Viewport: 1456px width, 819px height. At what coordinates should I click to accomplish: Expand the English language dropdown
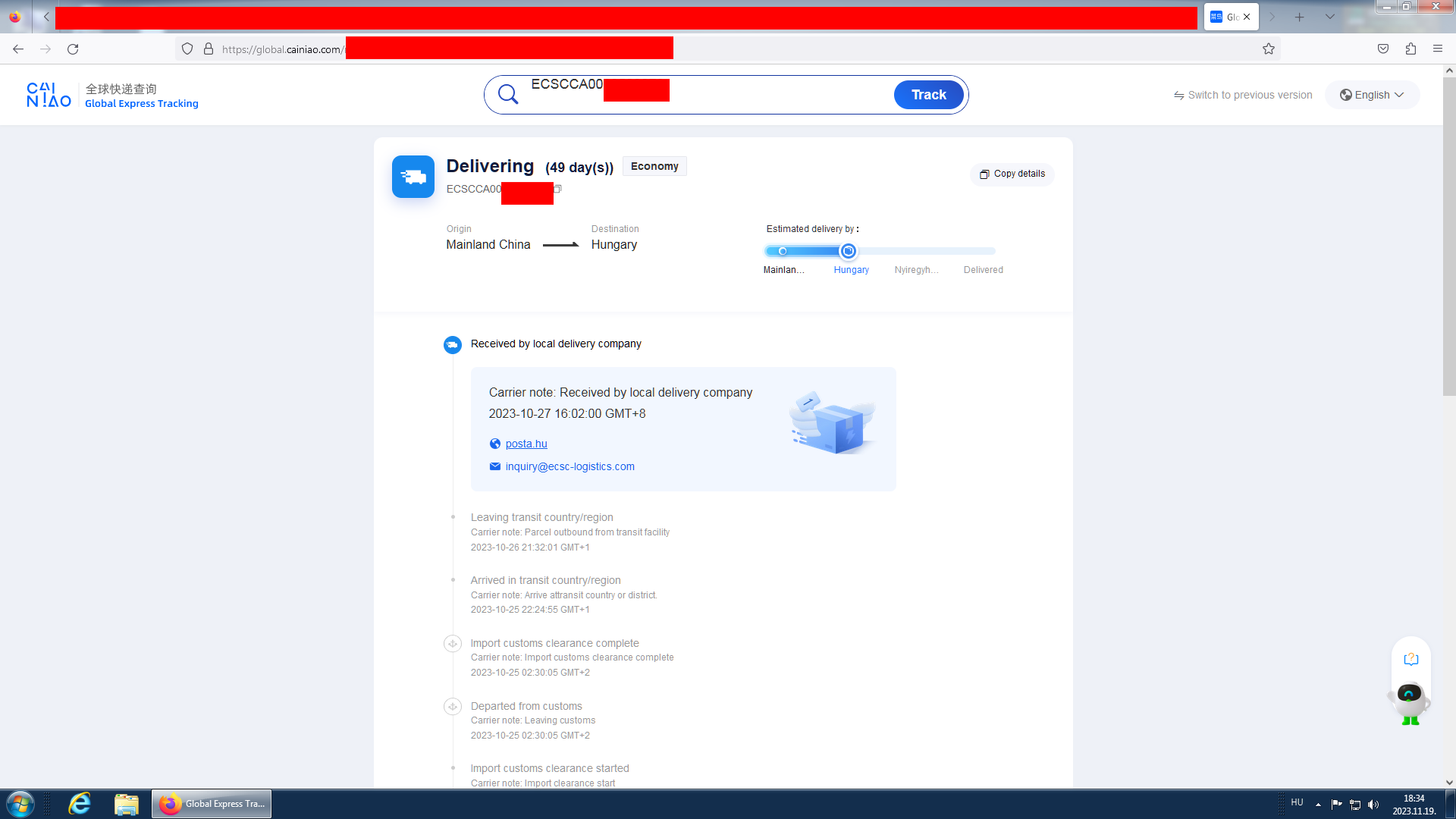click(1372, 95)
